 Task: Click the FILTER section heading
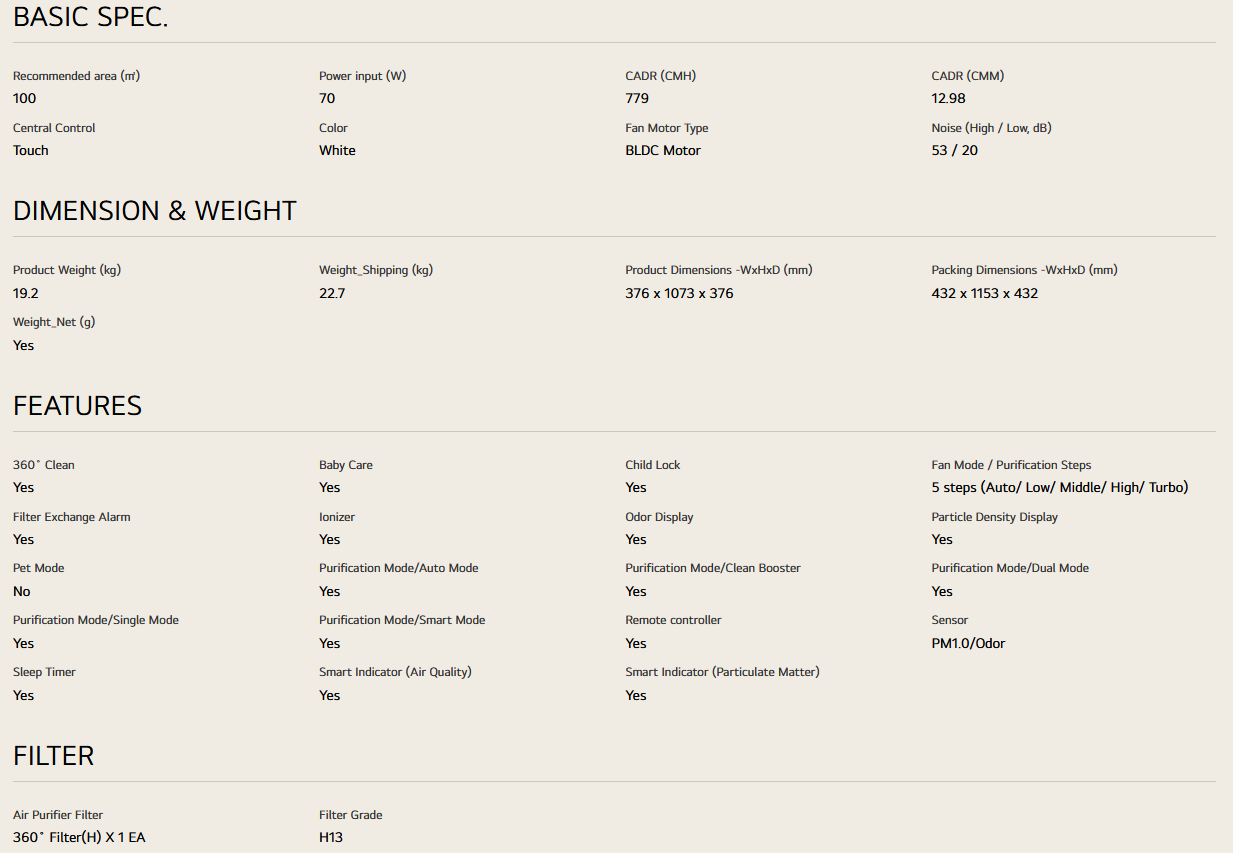[53, 756]
